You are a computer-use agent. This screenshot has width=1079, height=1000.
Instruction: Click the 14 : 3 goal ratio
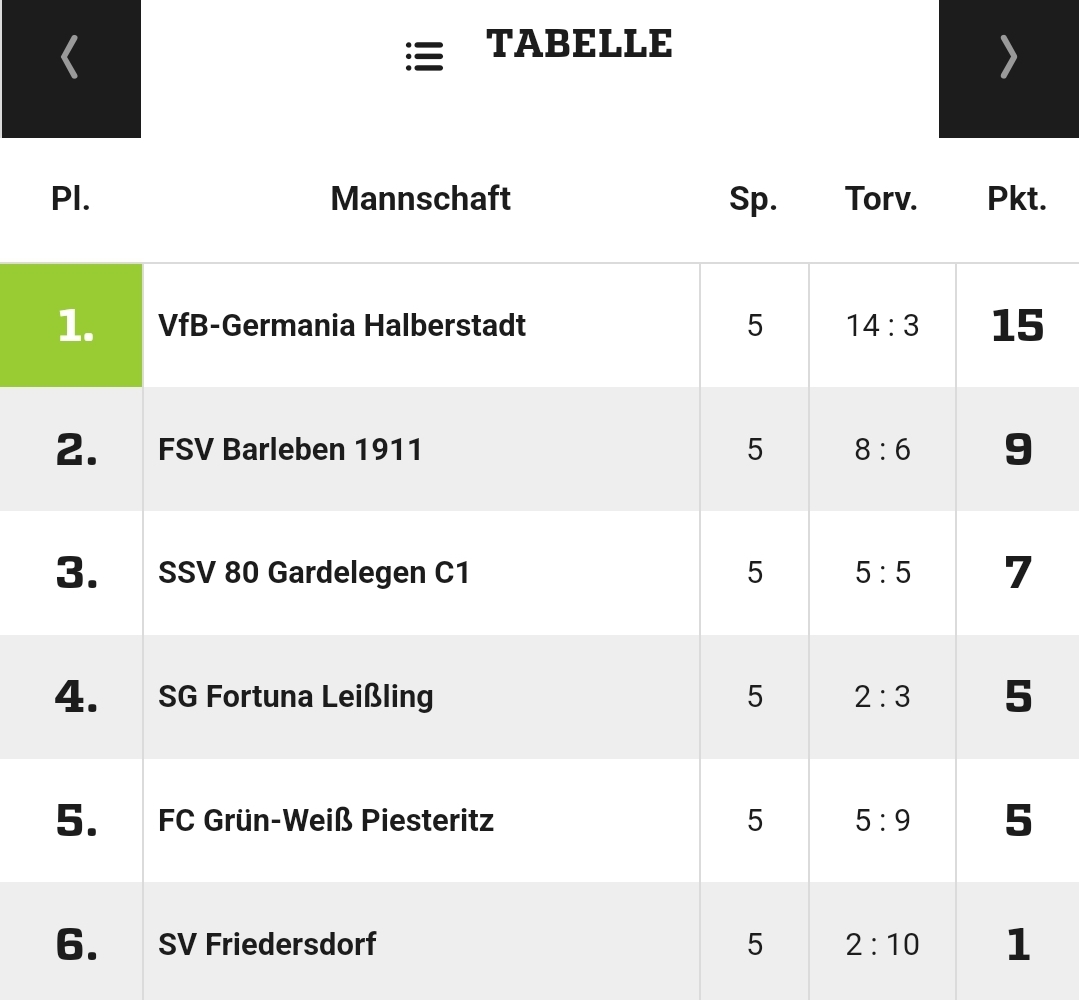pyautogui.click(x=882, y=326)
